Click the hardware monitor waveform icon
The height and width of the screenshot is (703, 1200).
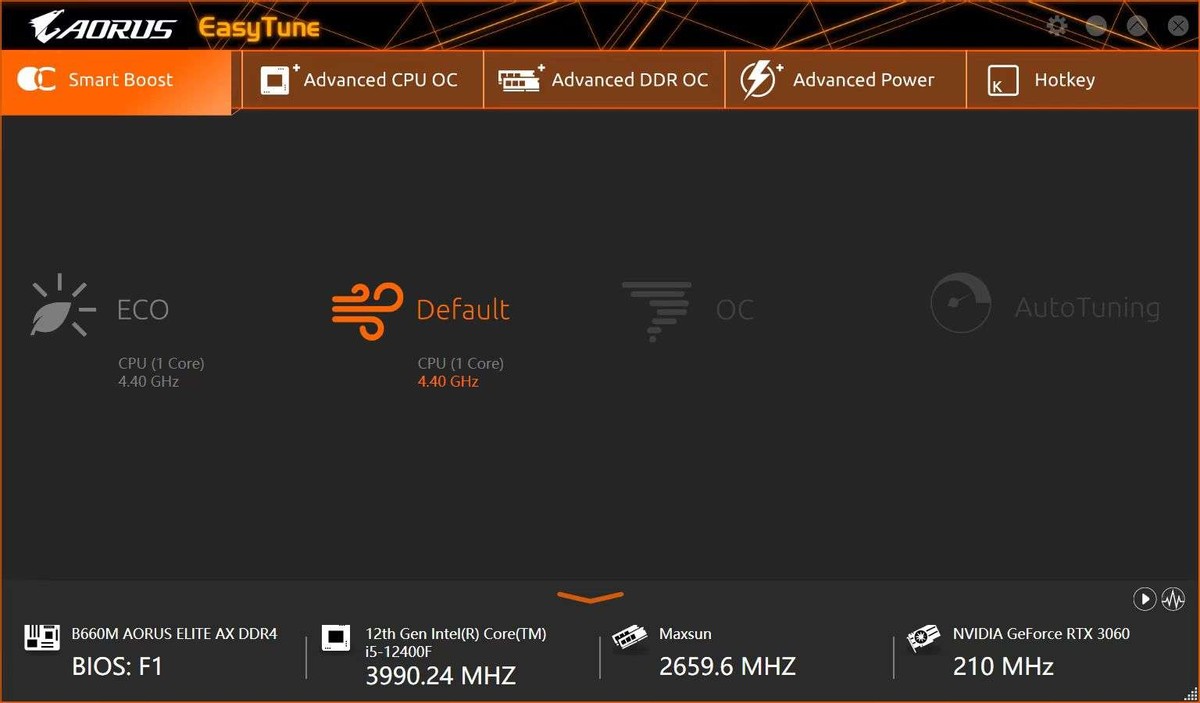pyautogui.click(x=1173, y=599)
